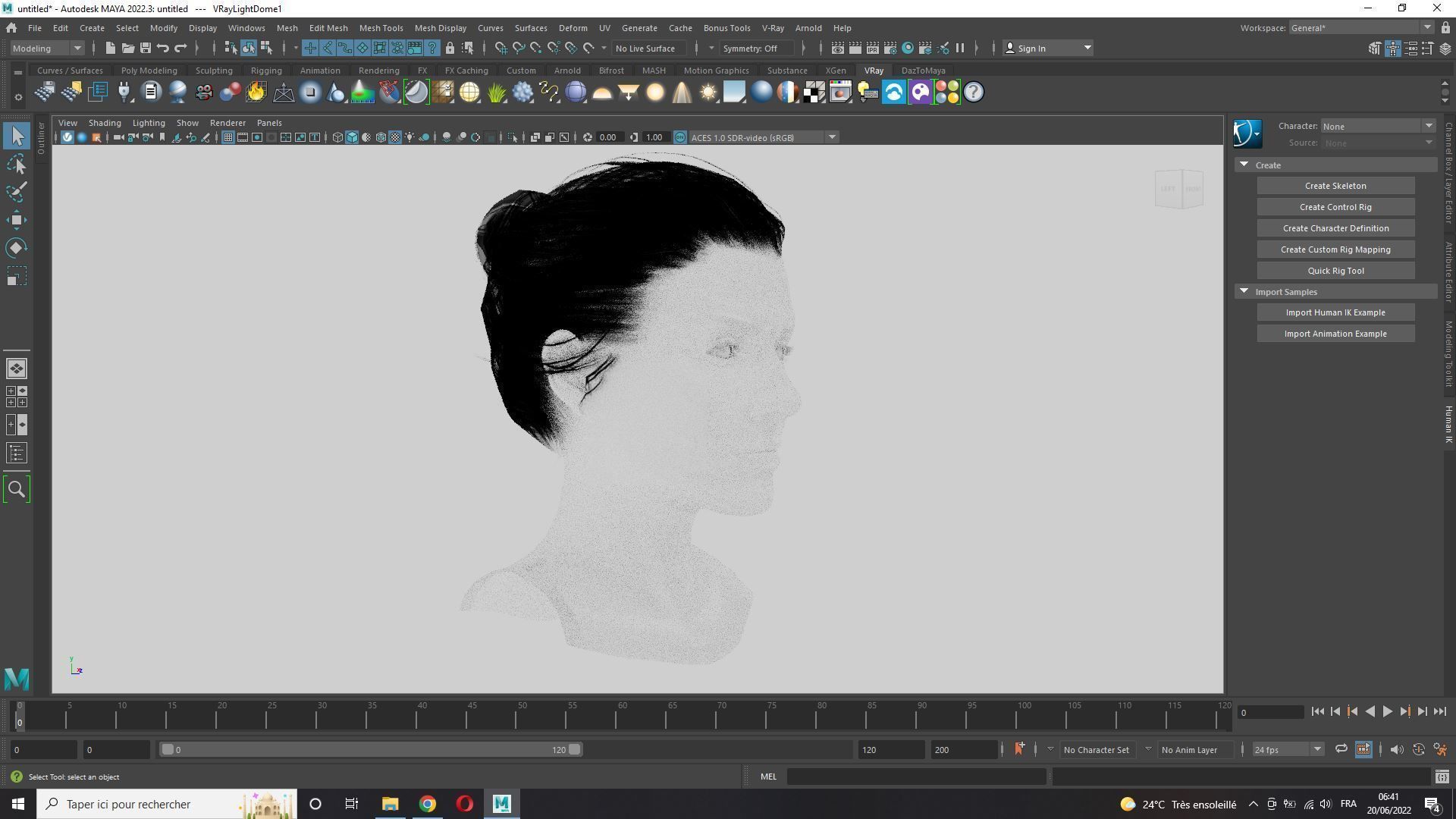Open the Character None dropdown
The height and width of the screenshot is (819, 1456).
click(1378, 126)
